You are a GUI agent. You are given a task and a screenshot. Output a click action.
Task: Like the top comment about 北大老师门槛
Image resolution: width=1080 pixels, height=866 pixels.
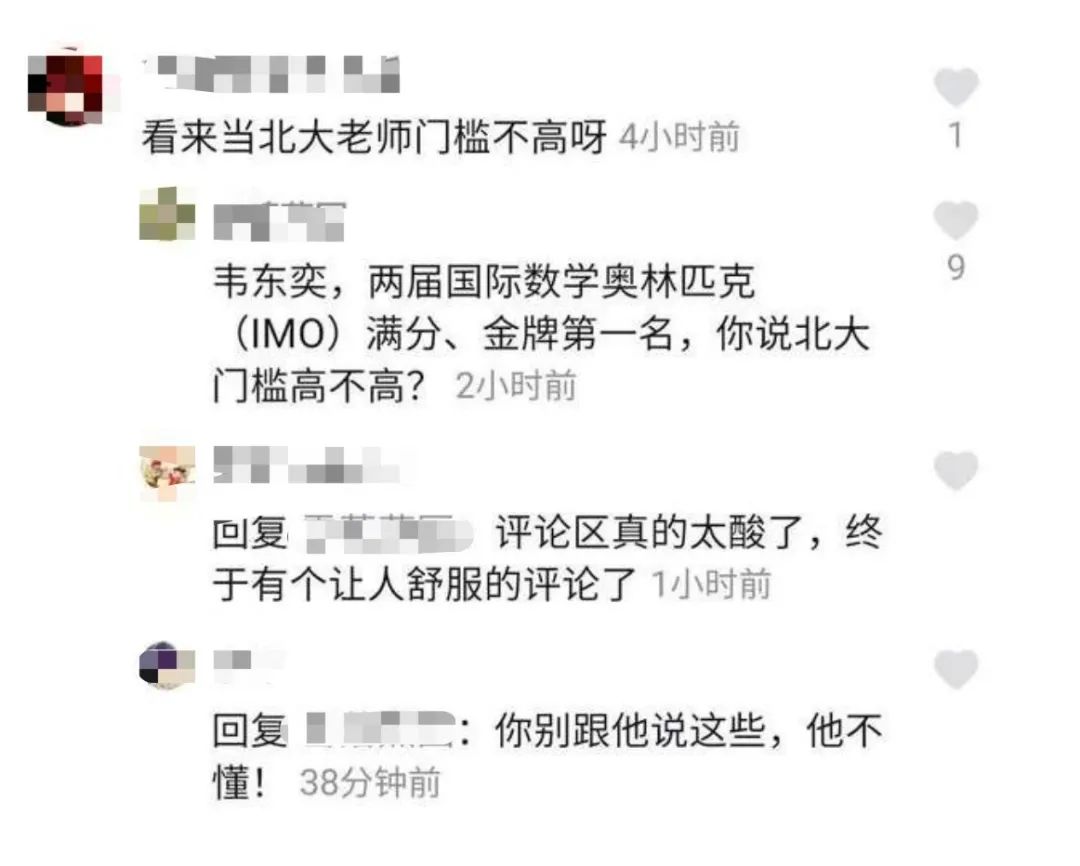(x=956, y=87)
